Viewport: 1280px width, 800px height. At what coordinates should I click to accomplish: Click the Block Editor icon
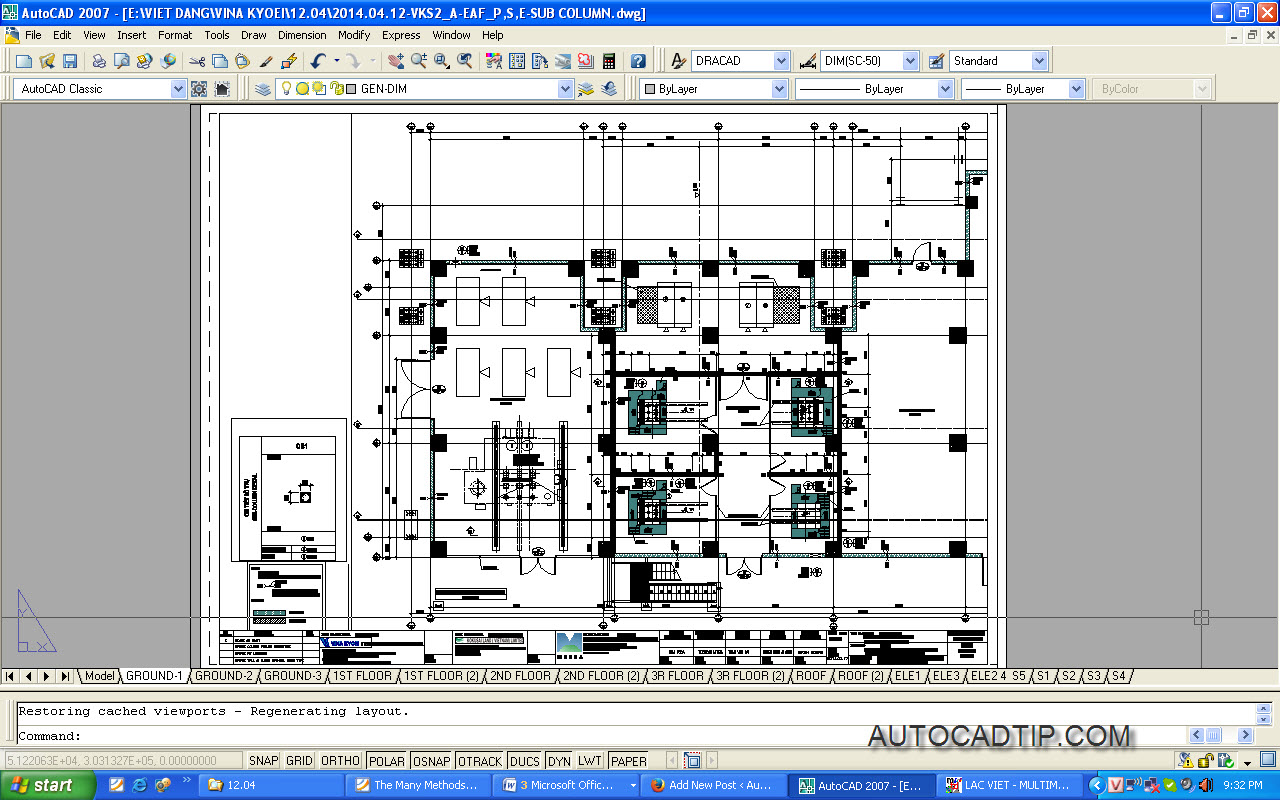(288, 61)
